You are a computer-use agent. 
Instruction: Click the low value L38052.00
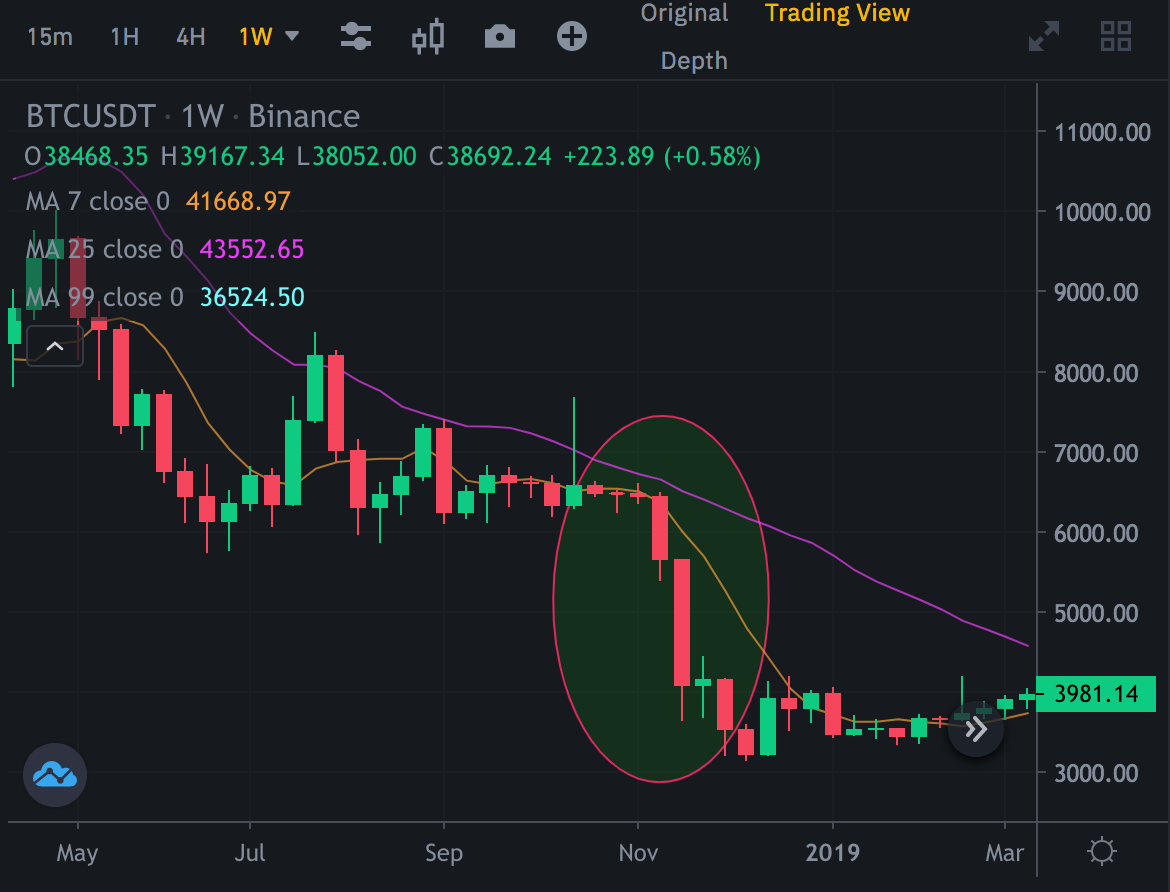357,157
